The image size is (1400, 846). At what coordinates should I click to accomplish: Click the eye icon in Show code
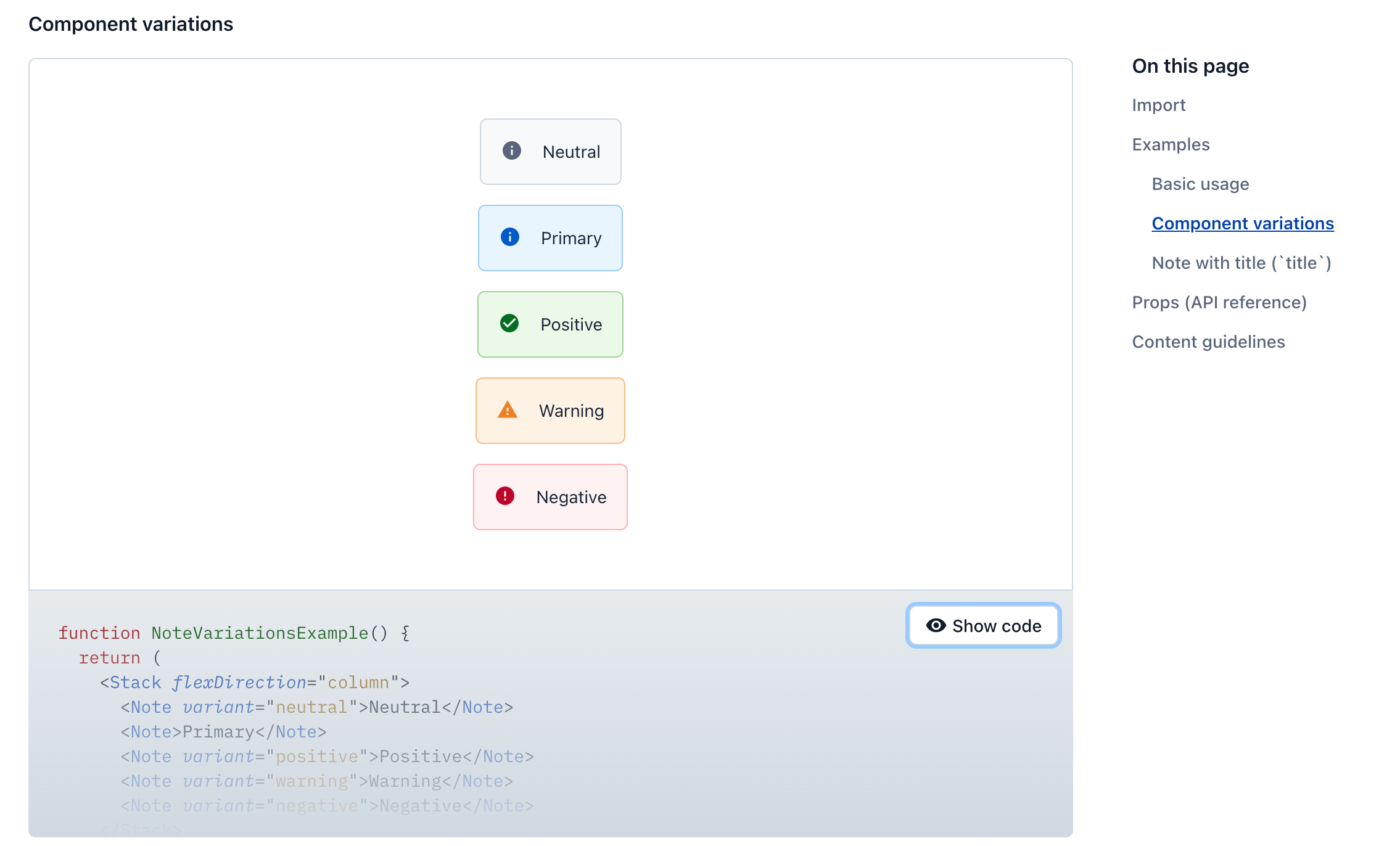(x=936, y=625)
